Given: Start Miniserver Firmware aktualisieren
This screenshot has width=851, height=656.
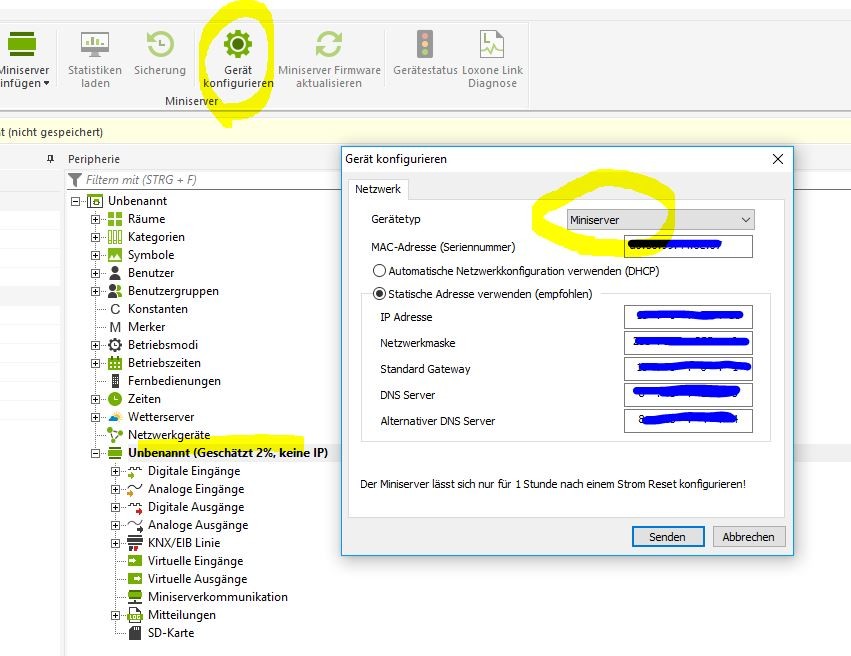Looking at the screenshot, I should tap(329, 60).
